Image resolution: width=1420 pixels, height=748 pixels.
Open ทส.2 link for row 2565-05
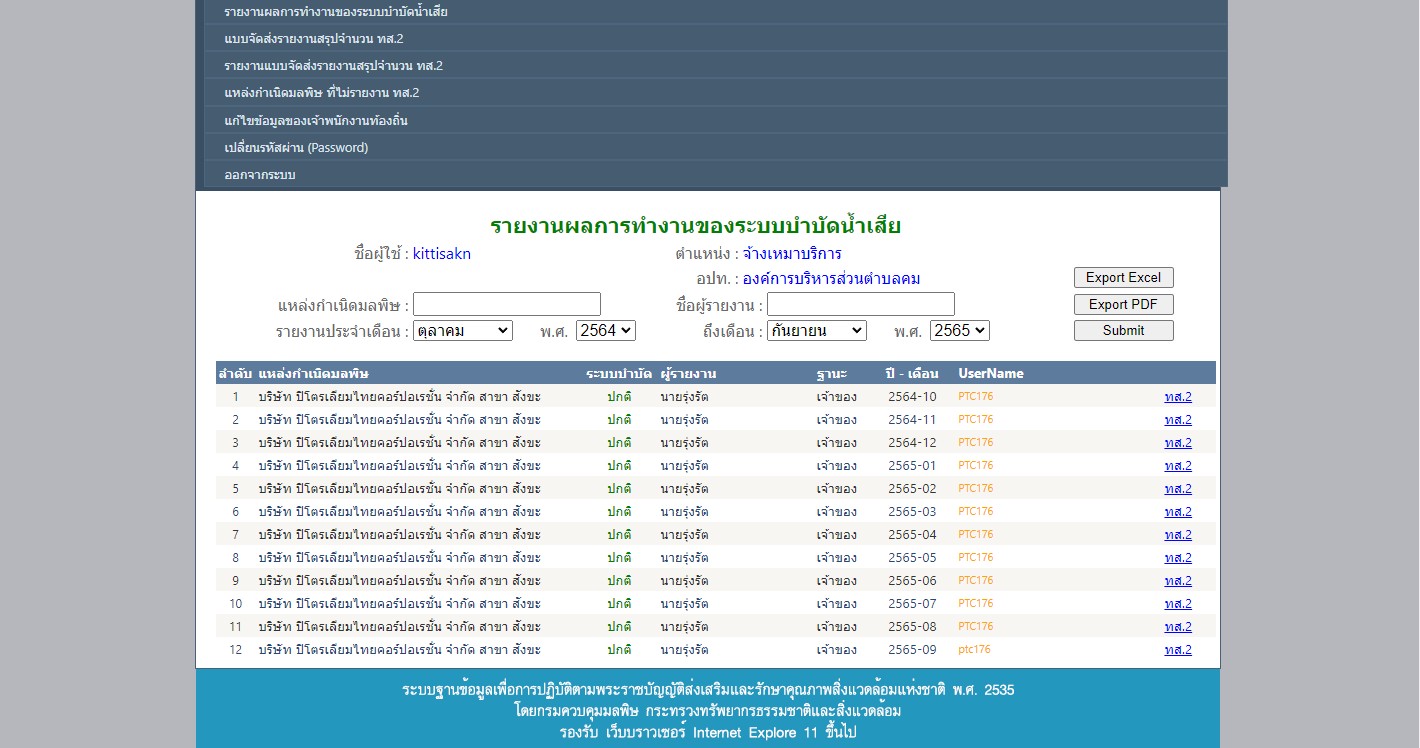point(1178,557)
